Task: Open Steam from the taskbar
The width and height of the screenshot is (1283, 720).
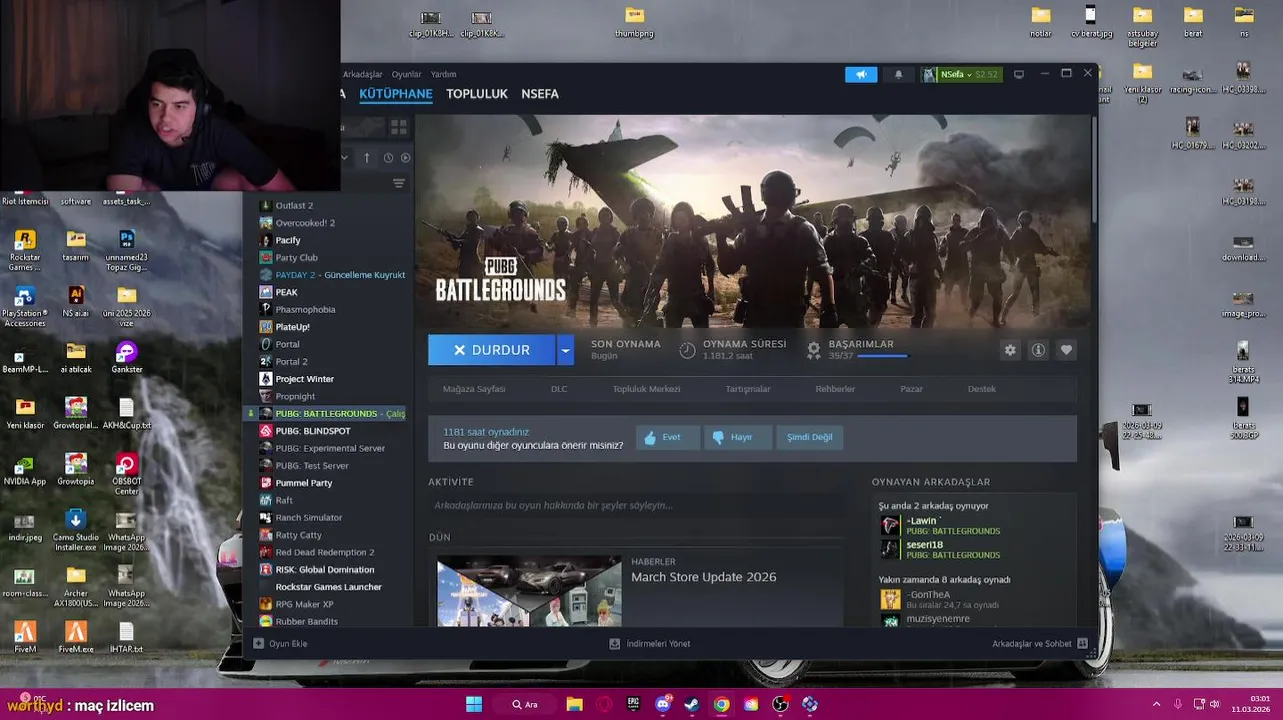Action: (692, 704)
